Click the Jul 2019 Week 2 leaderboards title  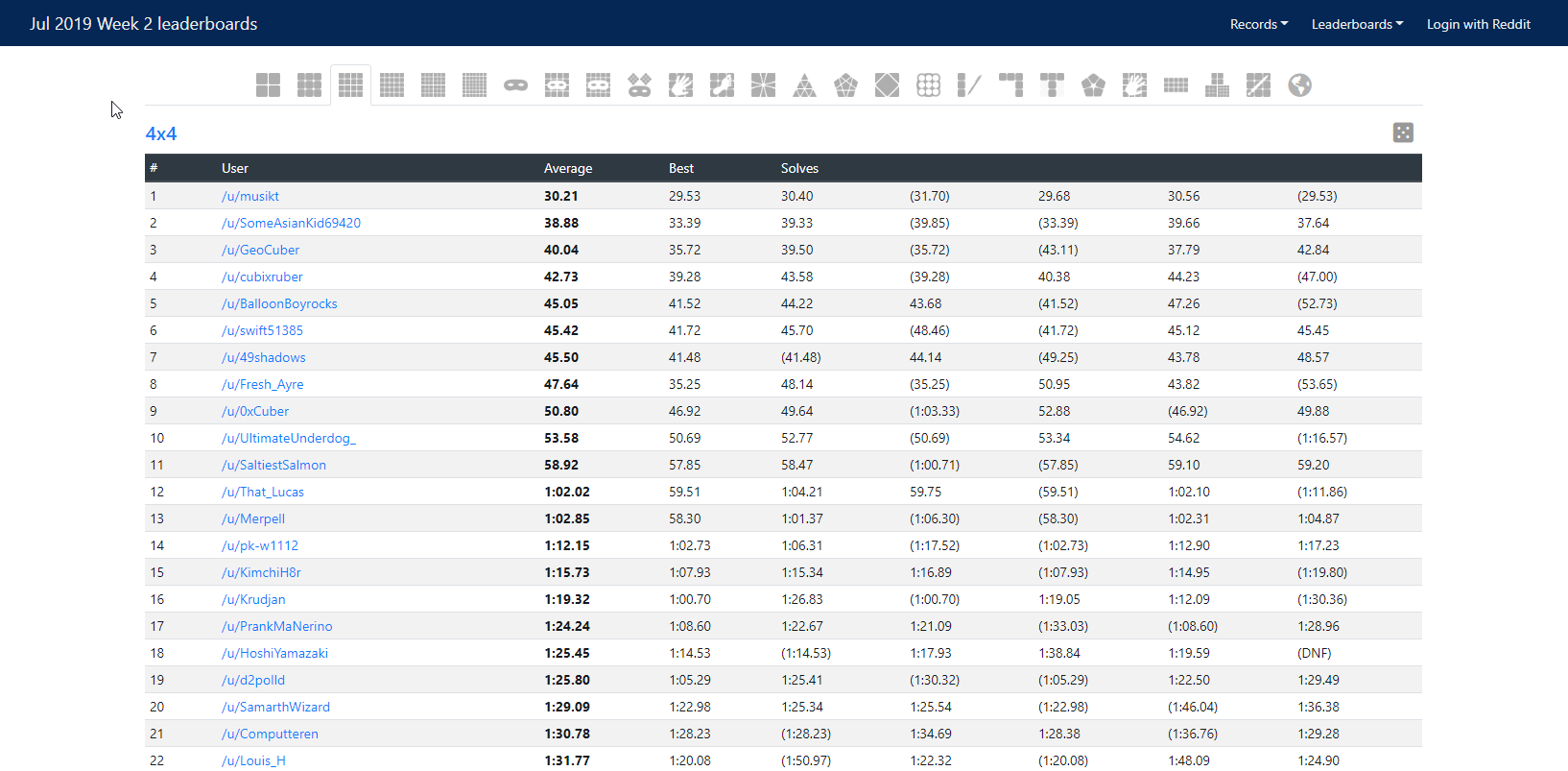(x=144, y=24)
